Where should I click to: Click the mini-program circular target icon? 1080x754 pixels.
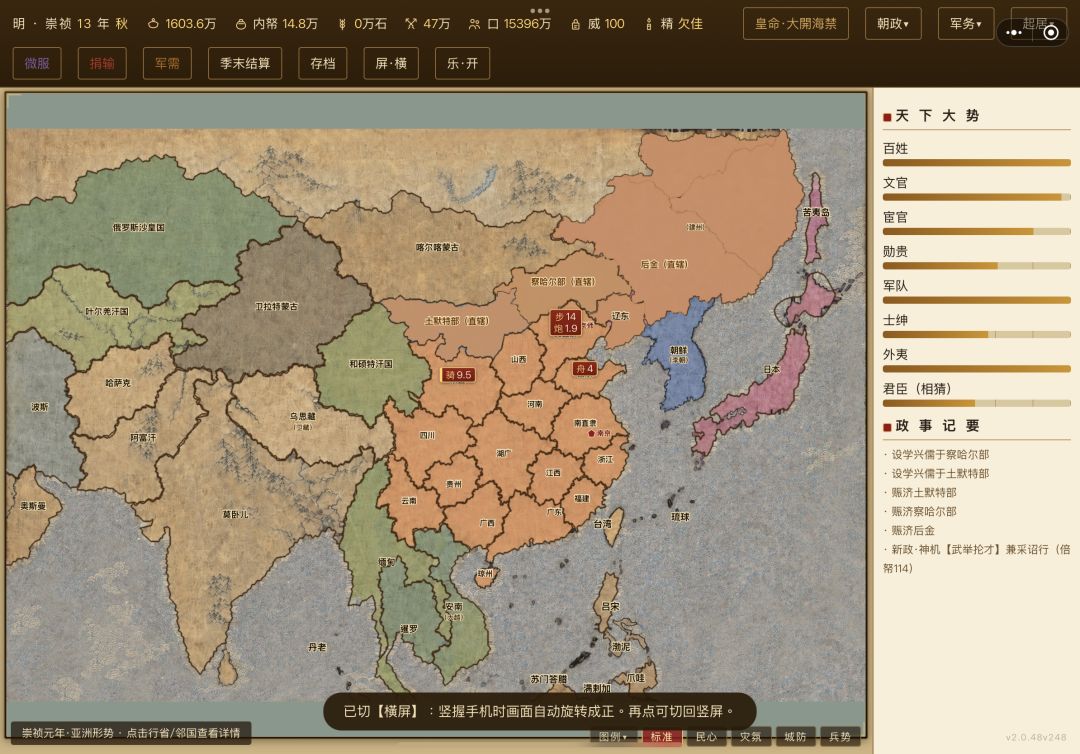coord(1051,32)
